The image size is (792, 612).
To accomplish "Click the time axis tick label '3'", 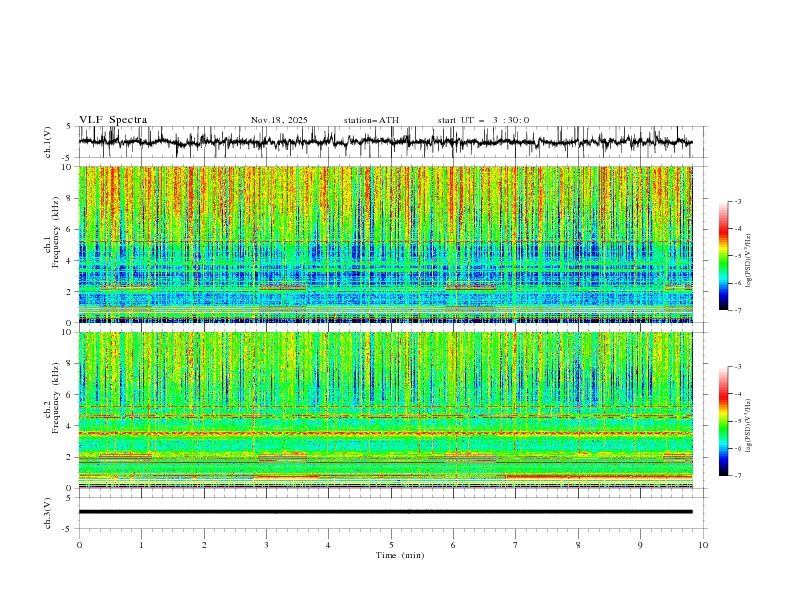I will tap(266, 545).
